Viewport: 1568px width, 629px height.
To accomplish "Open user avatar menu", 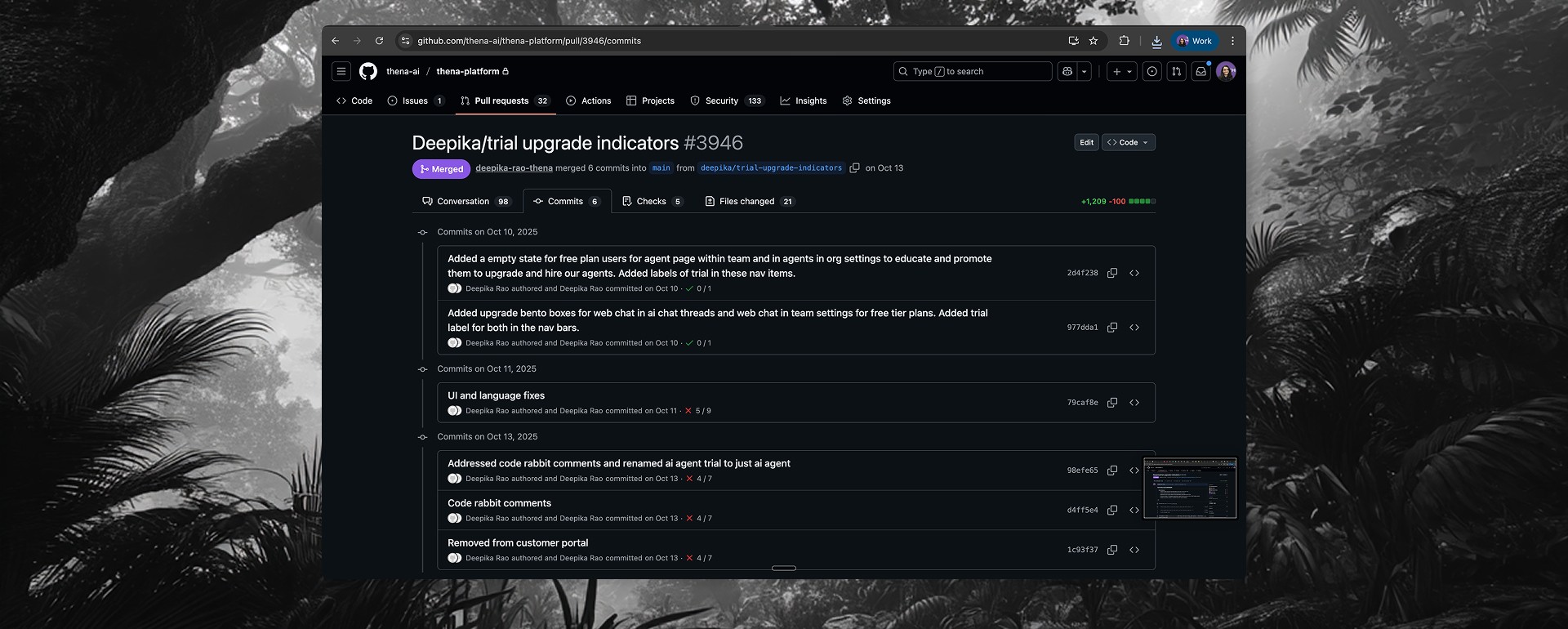I will 1226,72.
